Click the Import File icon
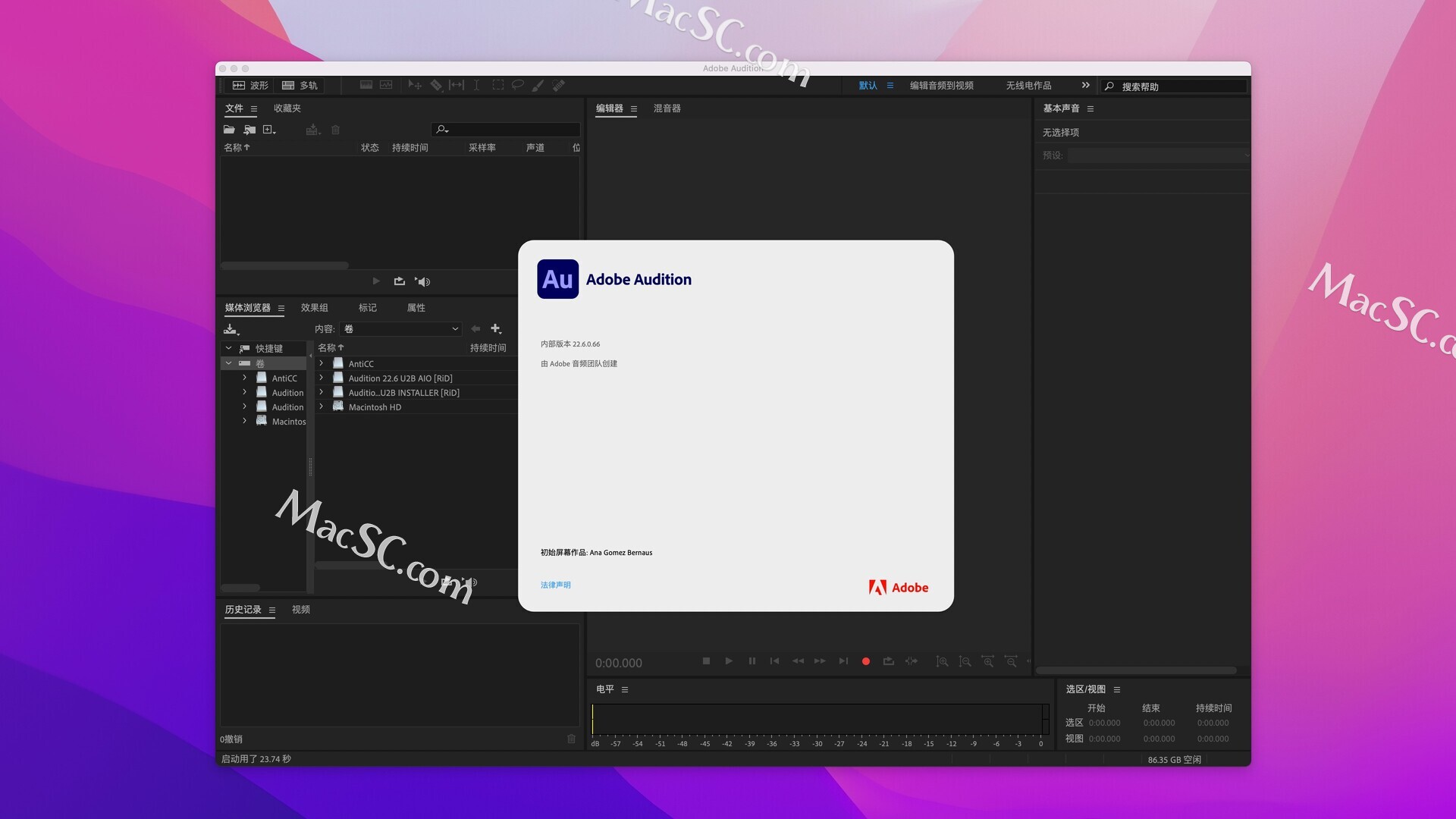The height and width of the screenshot is (819, 1456). (x=249, y=130)
